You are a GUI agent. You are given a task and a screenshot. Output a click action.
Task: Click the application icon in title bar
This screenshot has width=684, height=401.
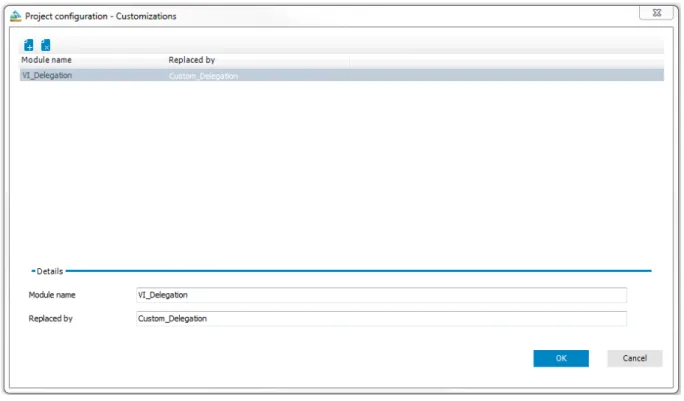16,16
